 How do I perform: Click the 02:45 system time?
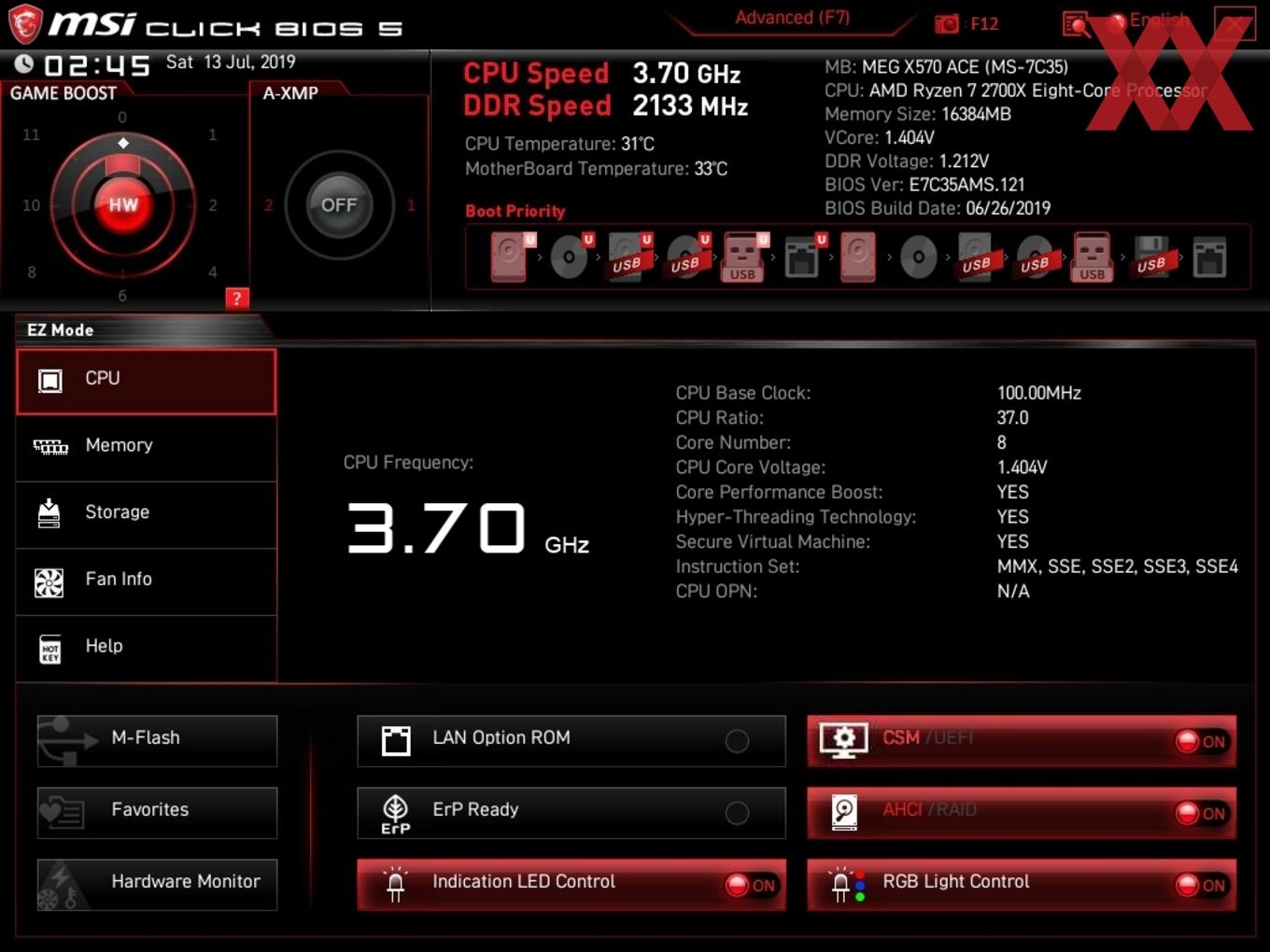[x=96, y=65]
